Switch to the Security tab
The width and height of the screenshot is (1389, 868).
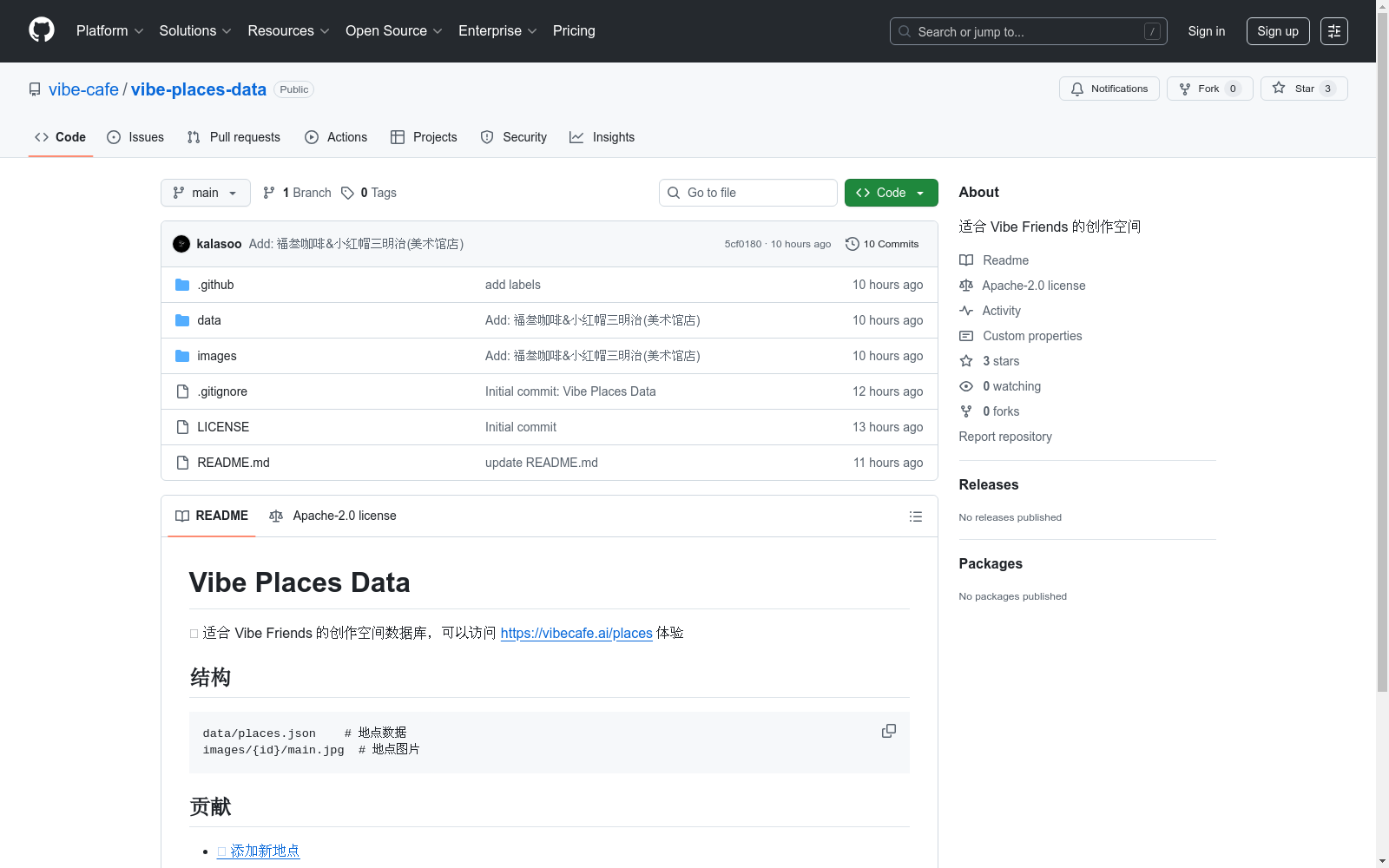514,137
